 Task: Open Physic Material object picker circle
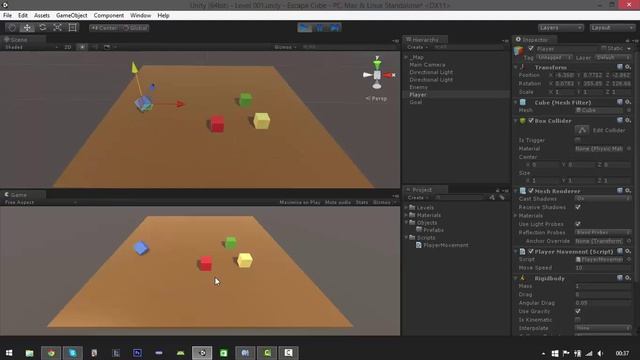pyautogui.click(x=629, y=149)
